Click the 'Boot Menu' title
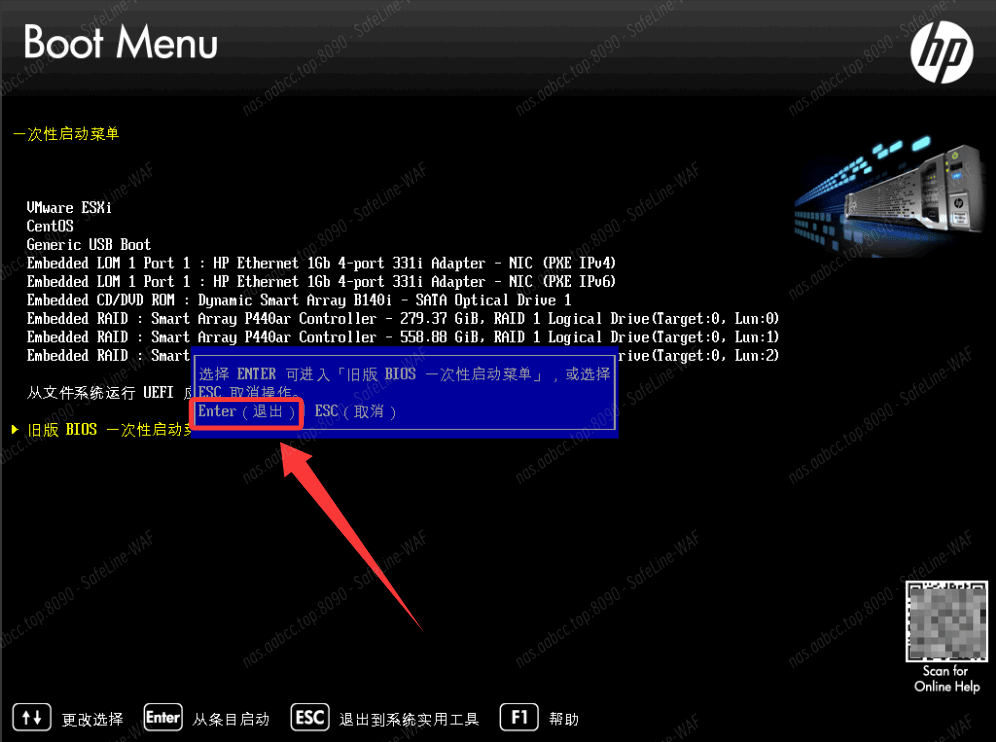This screenshot has width=996, height=742. [x=121, y=42]
